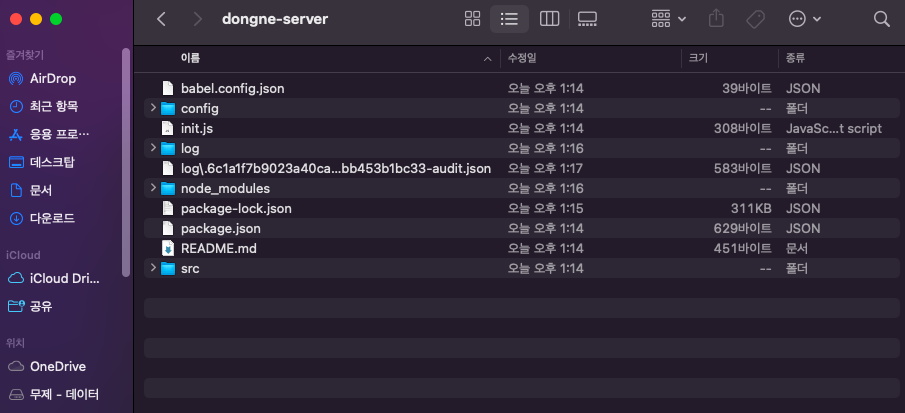This screenshot has height=413, width=905.
Task: Select the config folder row
Action: pos(521,108)
